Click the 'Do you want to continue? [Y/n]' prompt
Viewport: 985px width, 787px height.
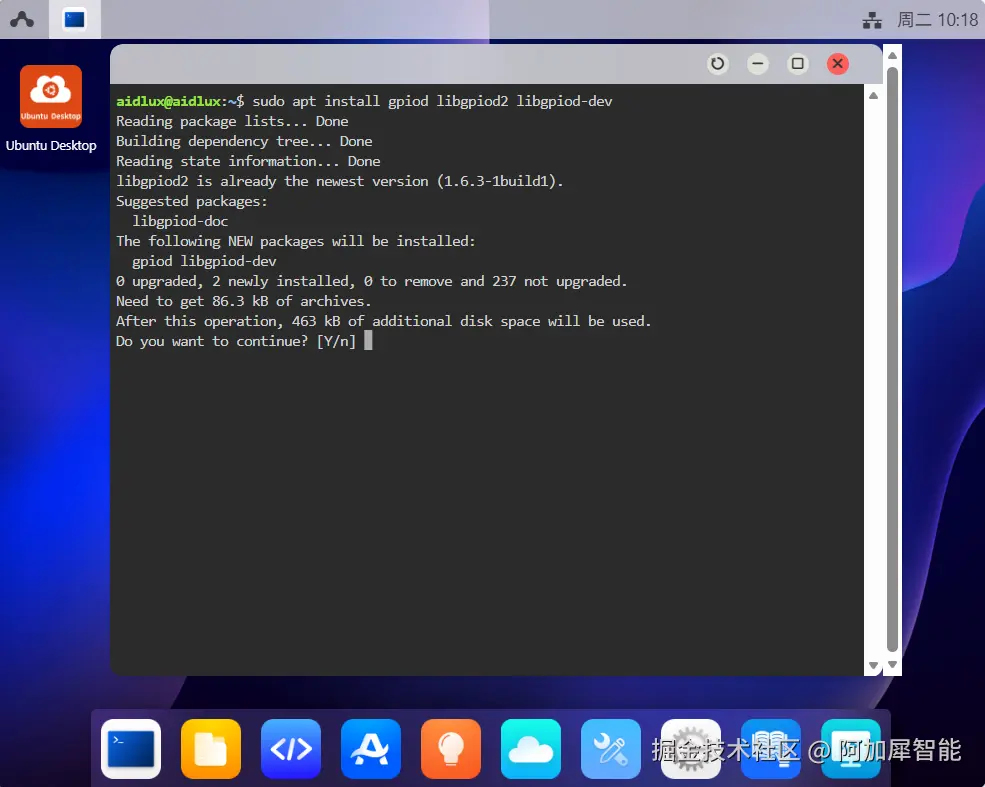coord(236,342)
